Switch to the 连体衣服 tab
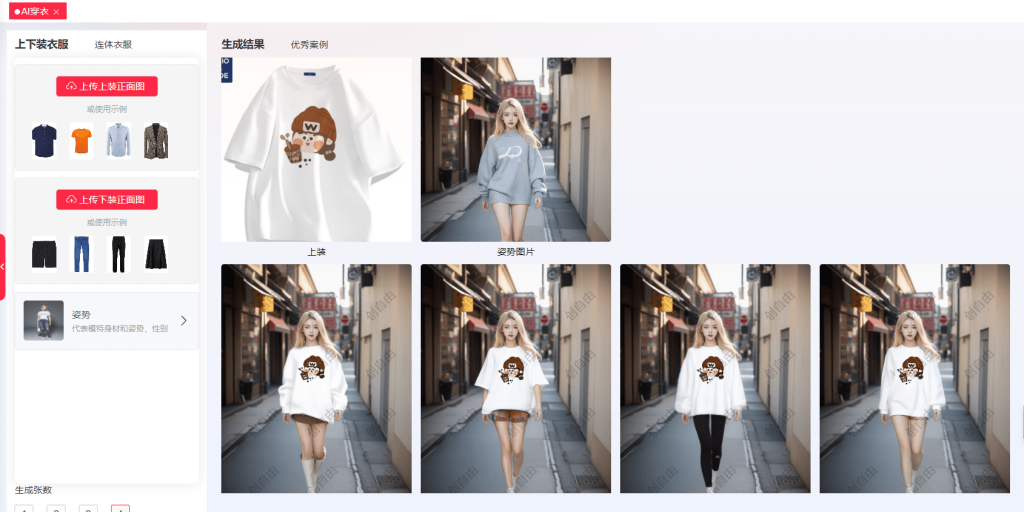This screenshot has height=512, width=1024. pyautogui.click(x=113, y=45)
